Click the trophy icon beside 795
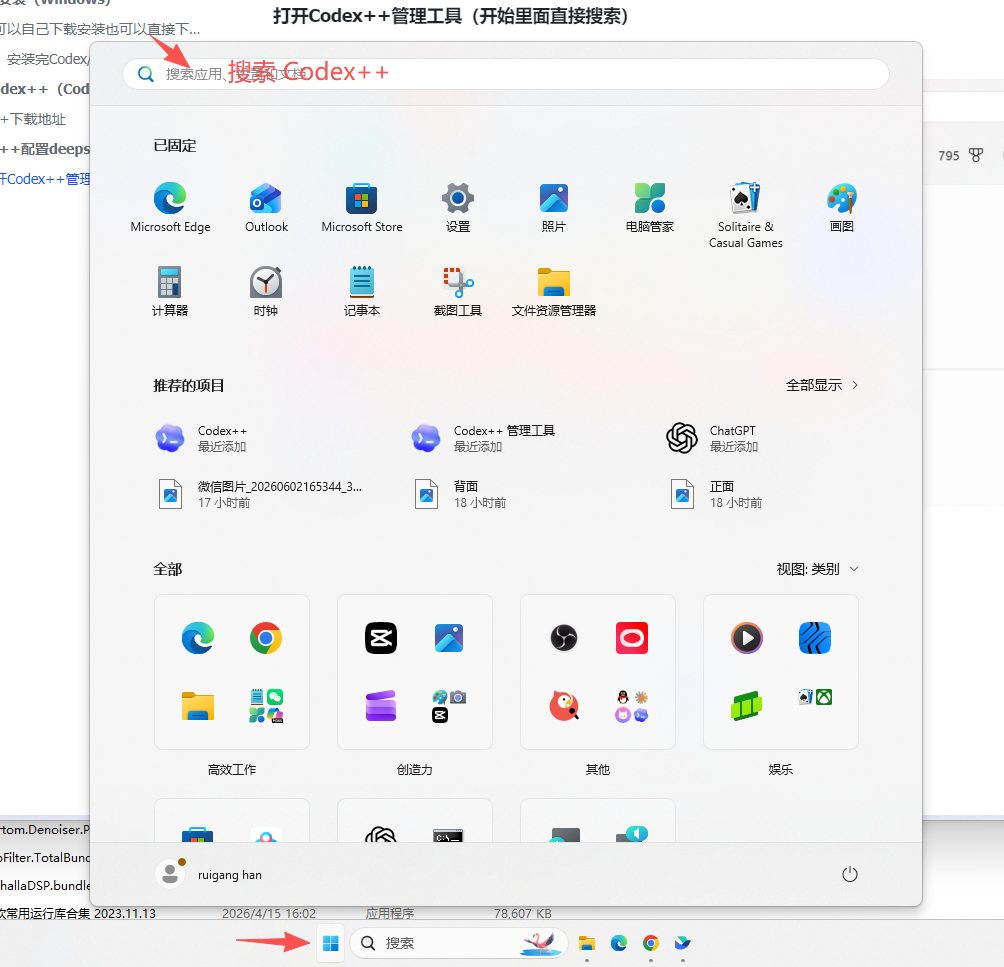 (x=976, y=156)
